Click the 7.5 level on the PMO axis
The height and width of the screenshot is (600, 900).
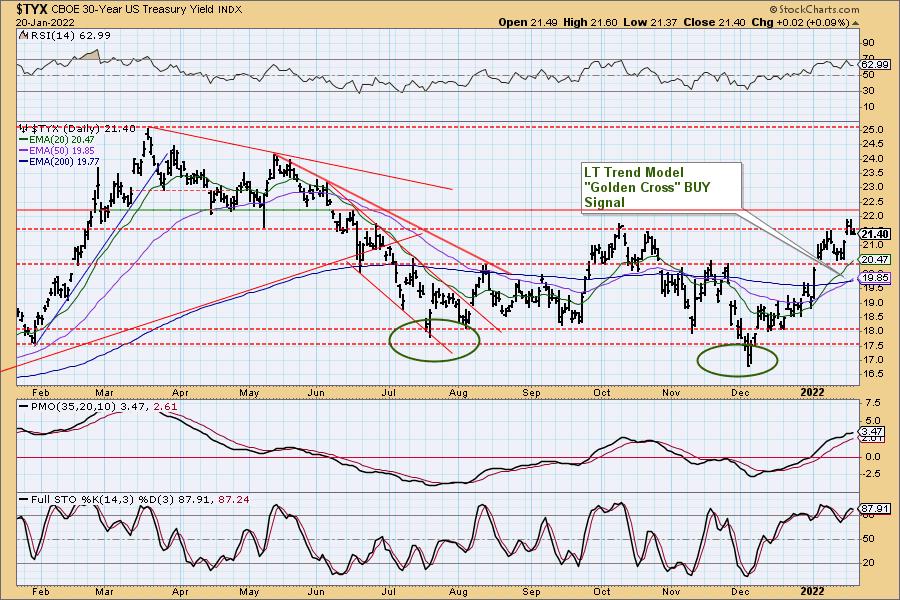[872, 402]
